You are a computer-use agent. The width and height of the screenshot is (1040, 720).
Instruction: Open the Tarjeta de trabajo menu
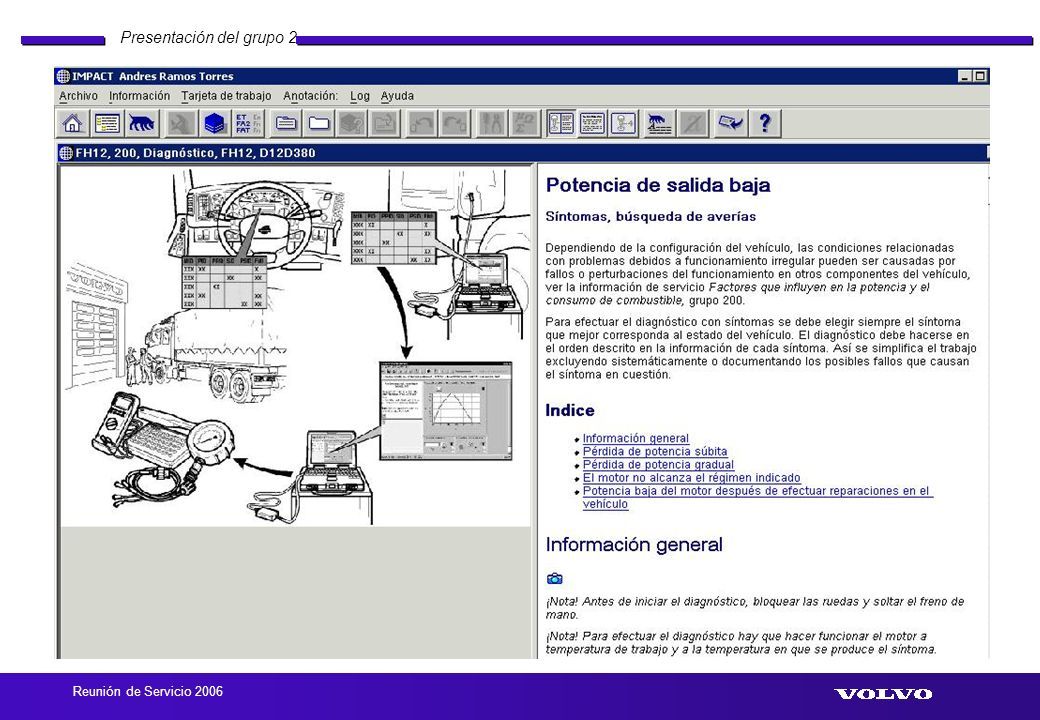(226, 96)
